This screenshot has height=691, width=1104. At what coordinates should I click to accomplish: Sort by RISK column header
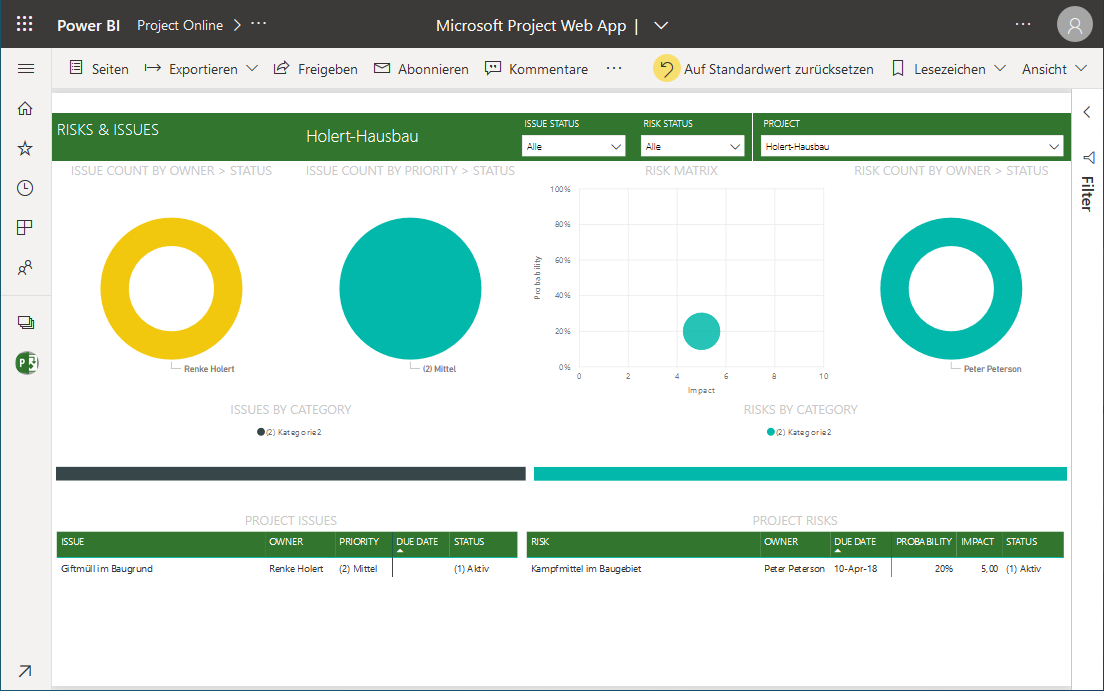pyautogui.click(x=540, y=542)
